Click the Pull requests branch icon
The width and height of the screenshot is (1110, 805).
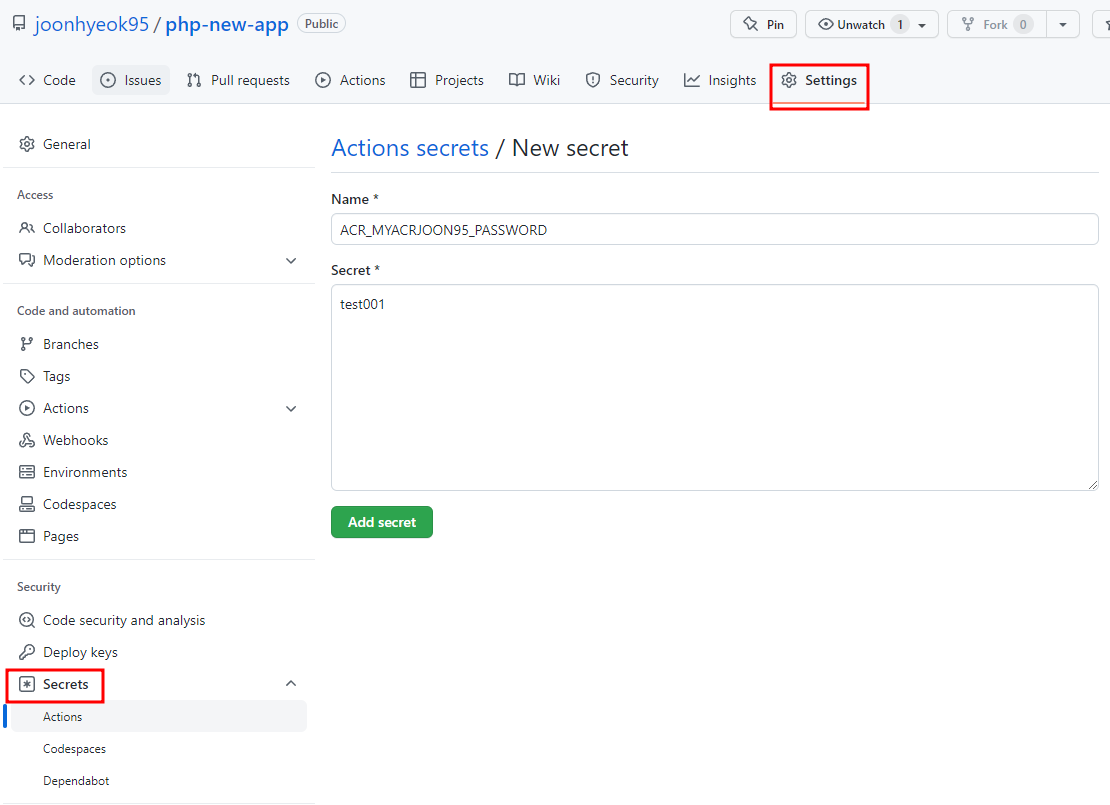click(x=194, y=80)
